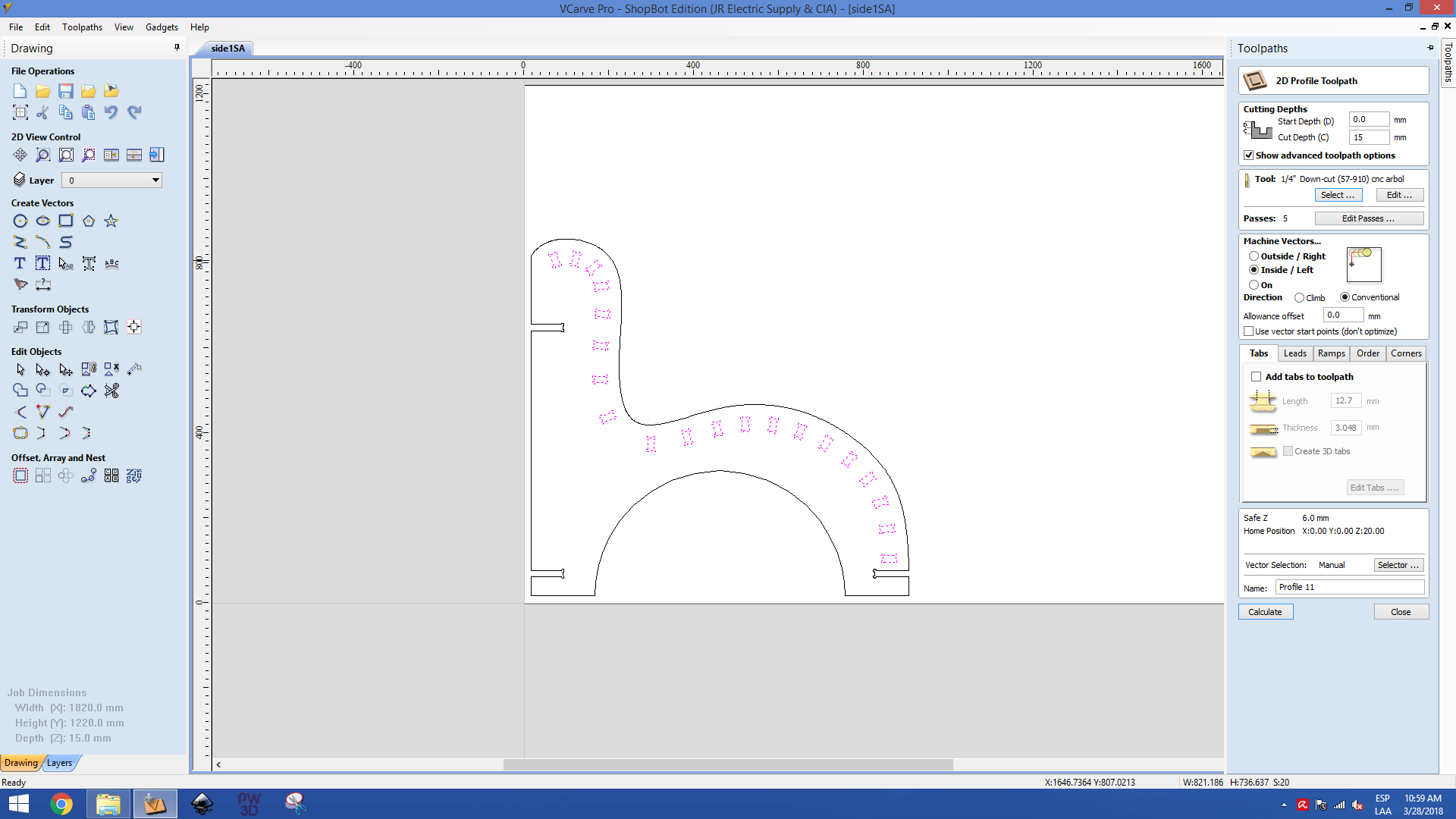This screenshot has width=1456, height=819.
Task: Open the Edit menu
Action: (x=42, y=27)
